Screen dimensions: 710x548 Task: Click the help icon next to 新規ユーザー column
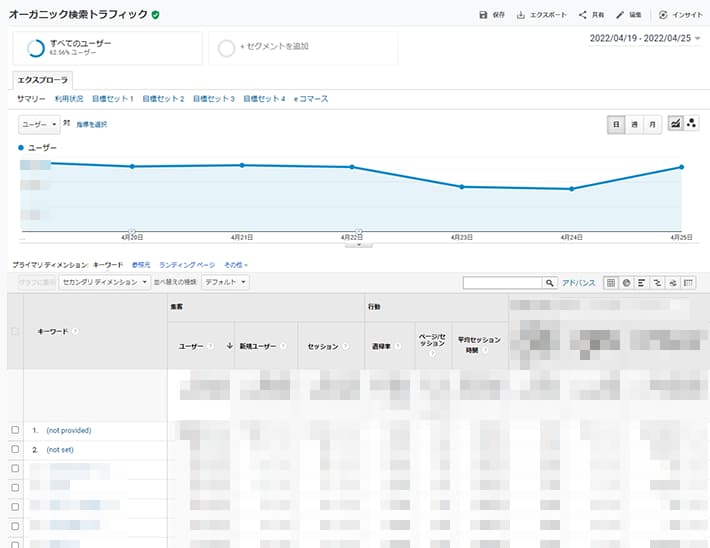[x=283, y=346]
